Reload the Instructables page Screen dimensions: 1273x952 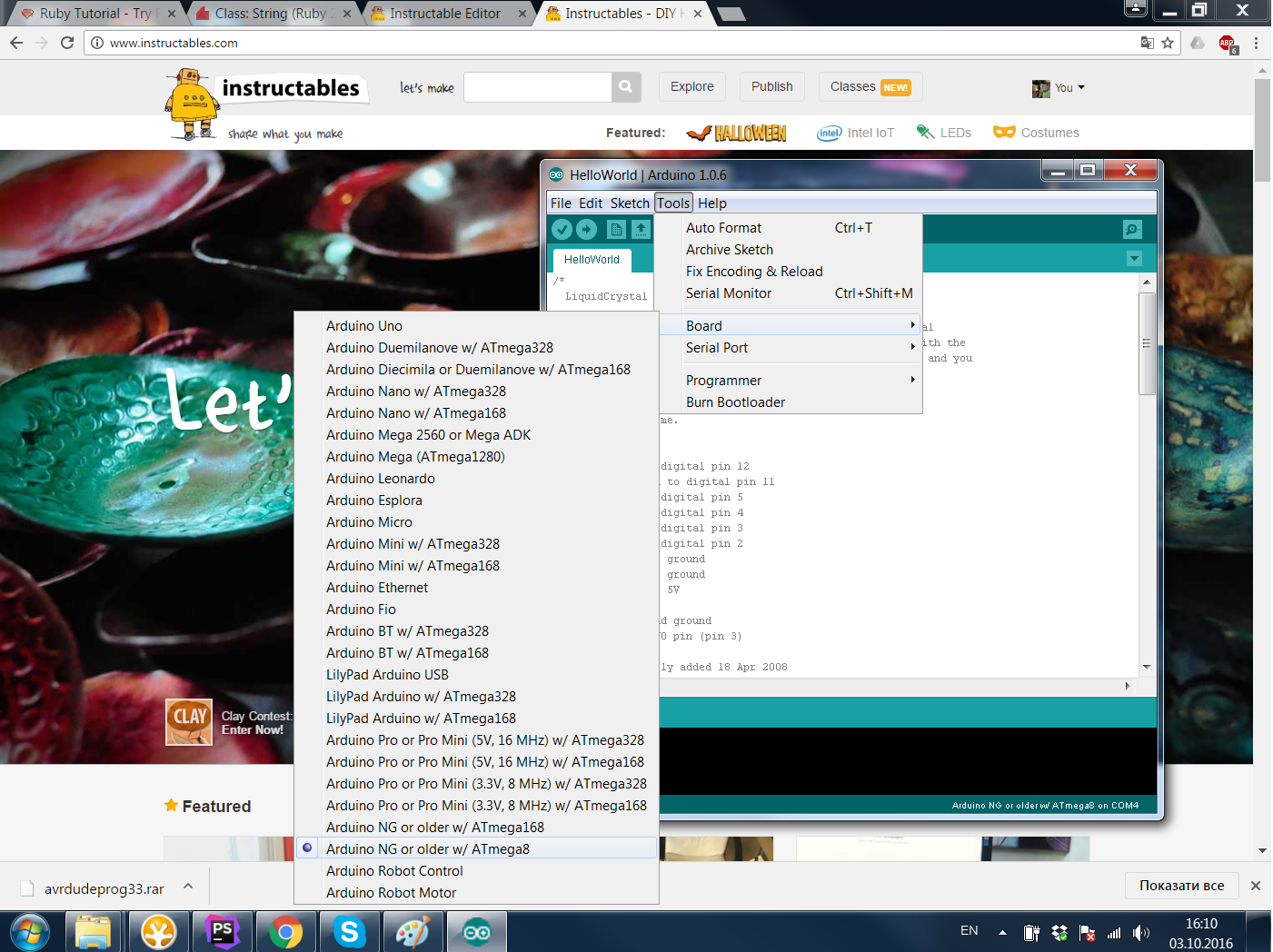[67, 43]
